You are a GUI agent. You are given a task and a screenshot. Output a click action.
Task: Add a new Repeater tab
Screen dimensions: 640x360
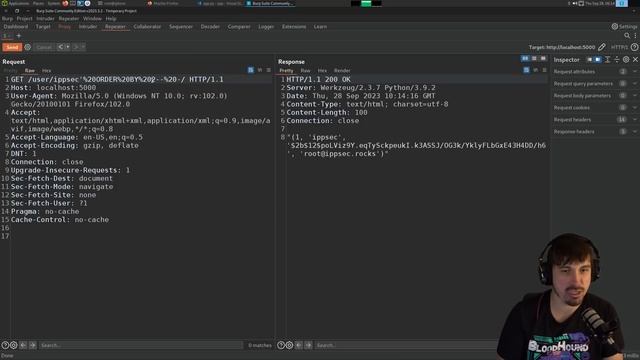point(18,36)
